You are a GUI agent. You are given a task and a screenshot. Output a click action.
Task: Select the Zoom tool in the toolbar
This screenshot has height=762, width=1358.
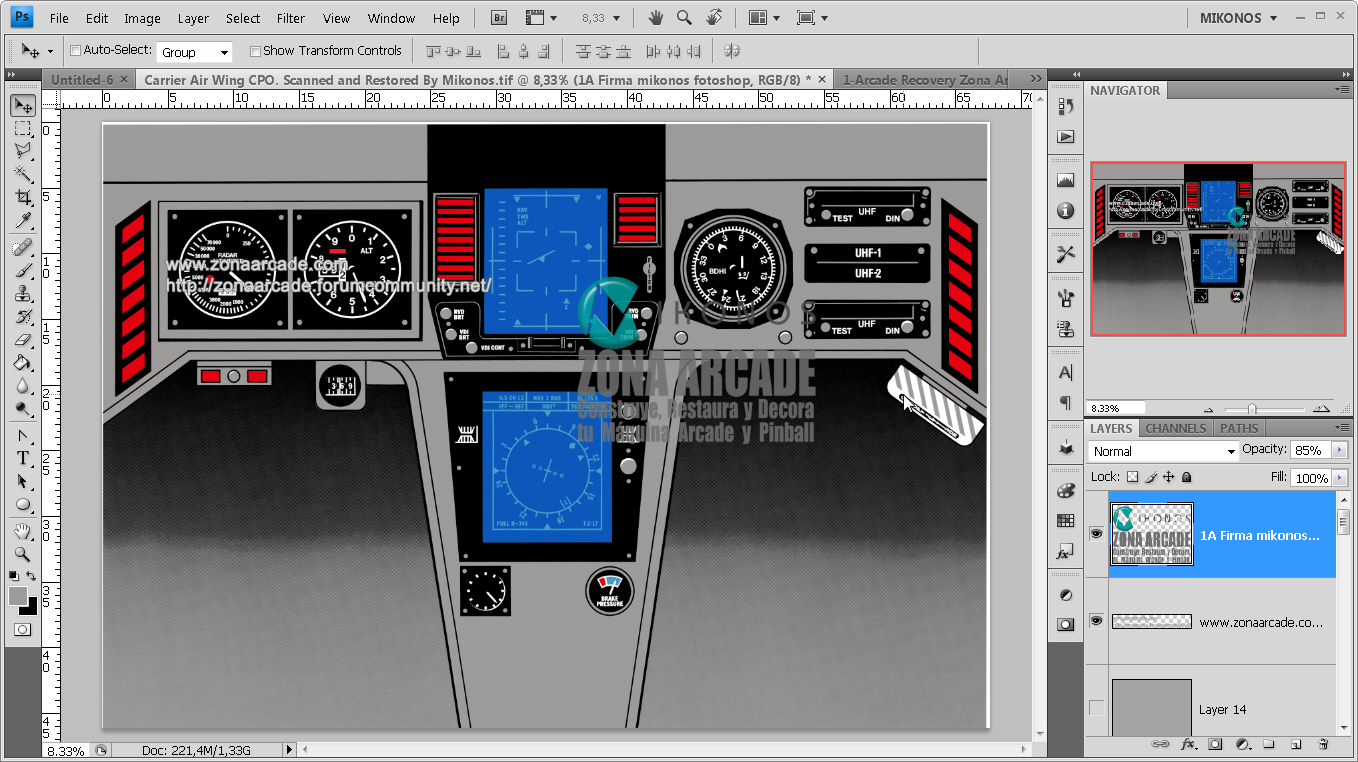point(23,554)
